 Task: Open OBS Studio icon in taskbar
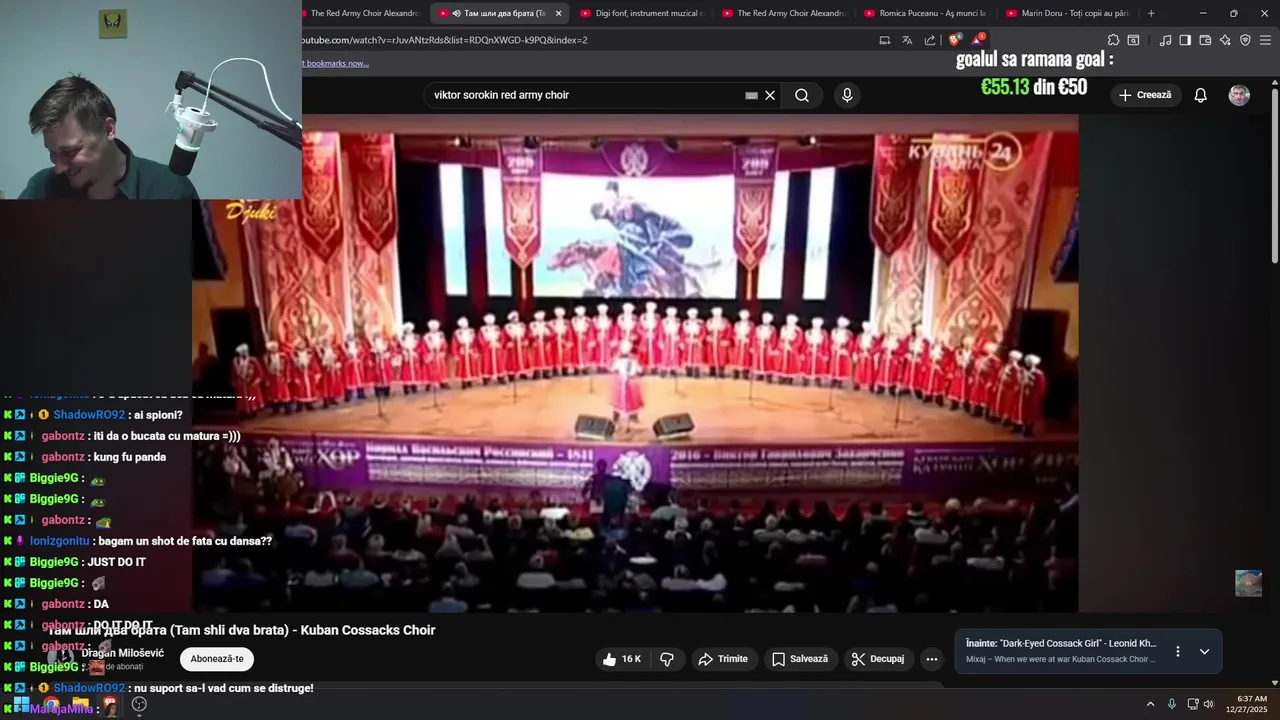point(139,704)
